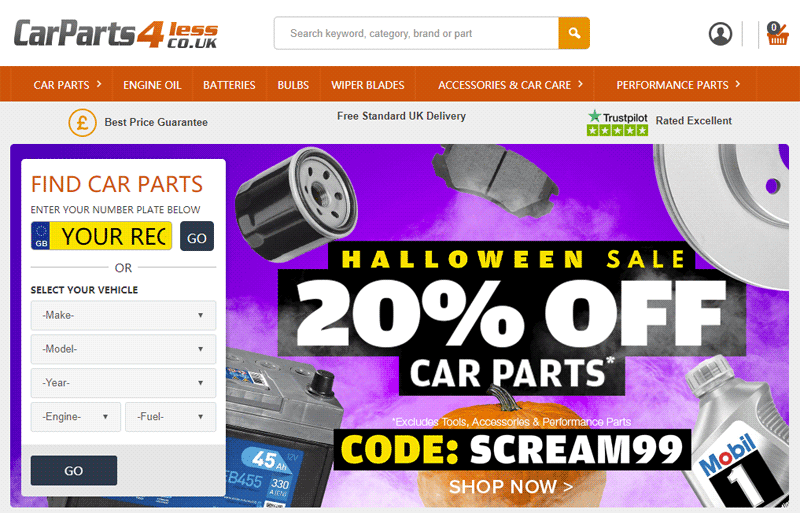The image size is (800, 513).
Task: Click the pound sign Best Price icon
Action: [83, 123]
